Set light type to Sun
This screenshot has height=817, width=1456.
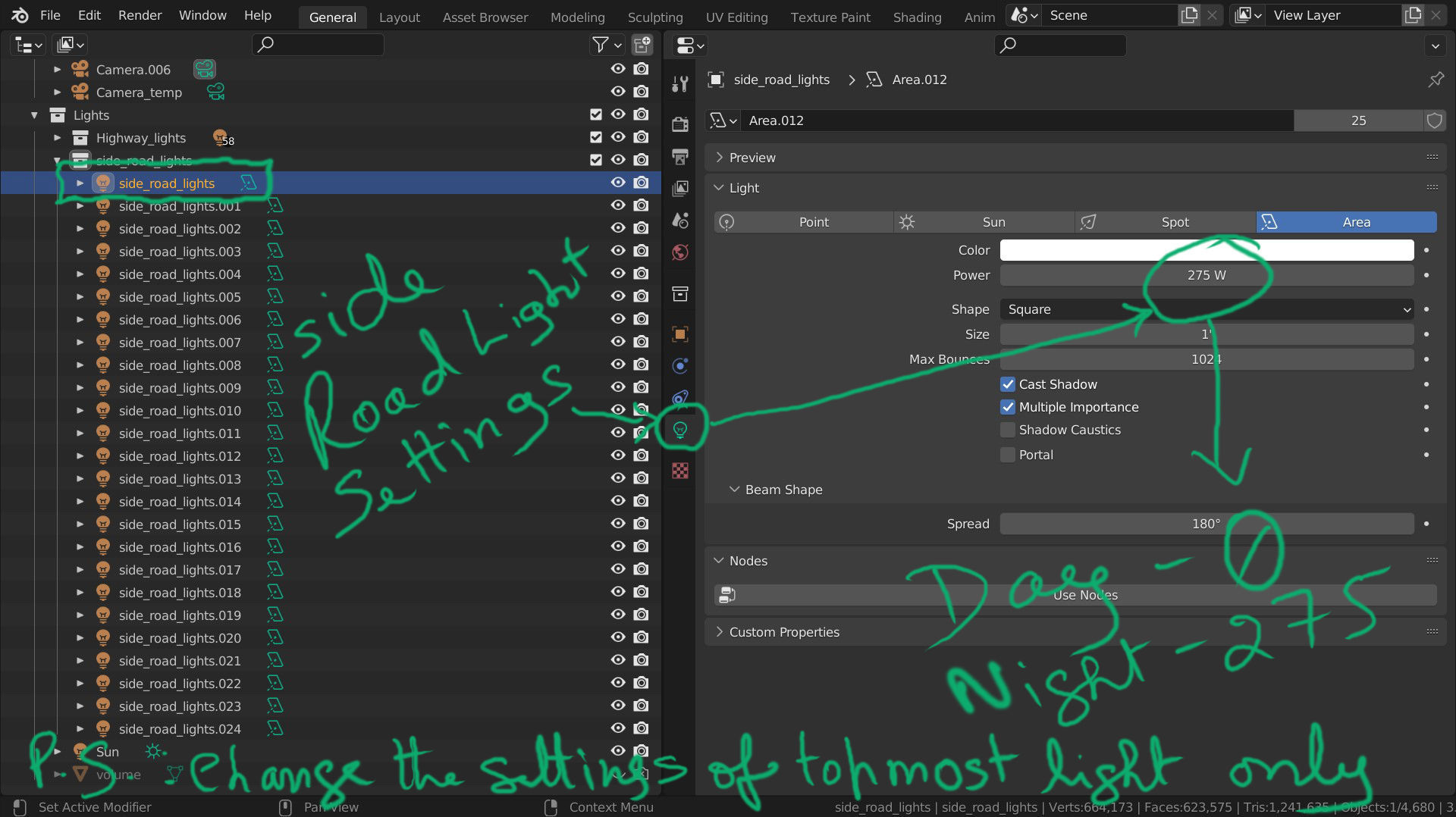tap(984, 222)
